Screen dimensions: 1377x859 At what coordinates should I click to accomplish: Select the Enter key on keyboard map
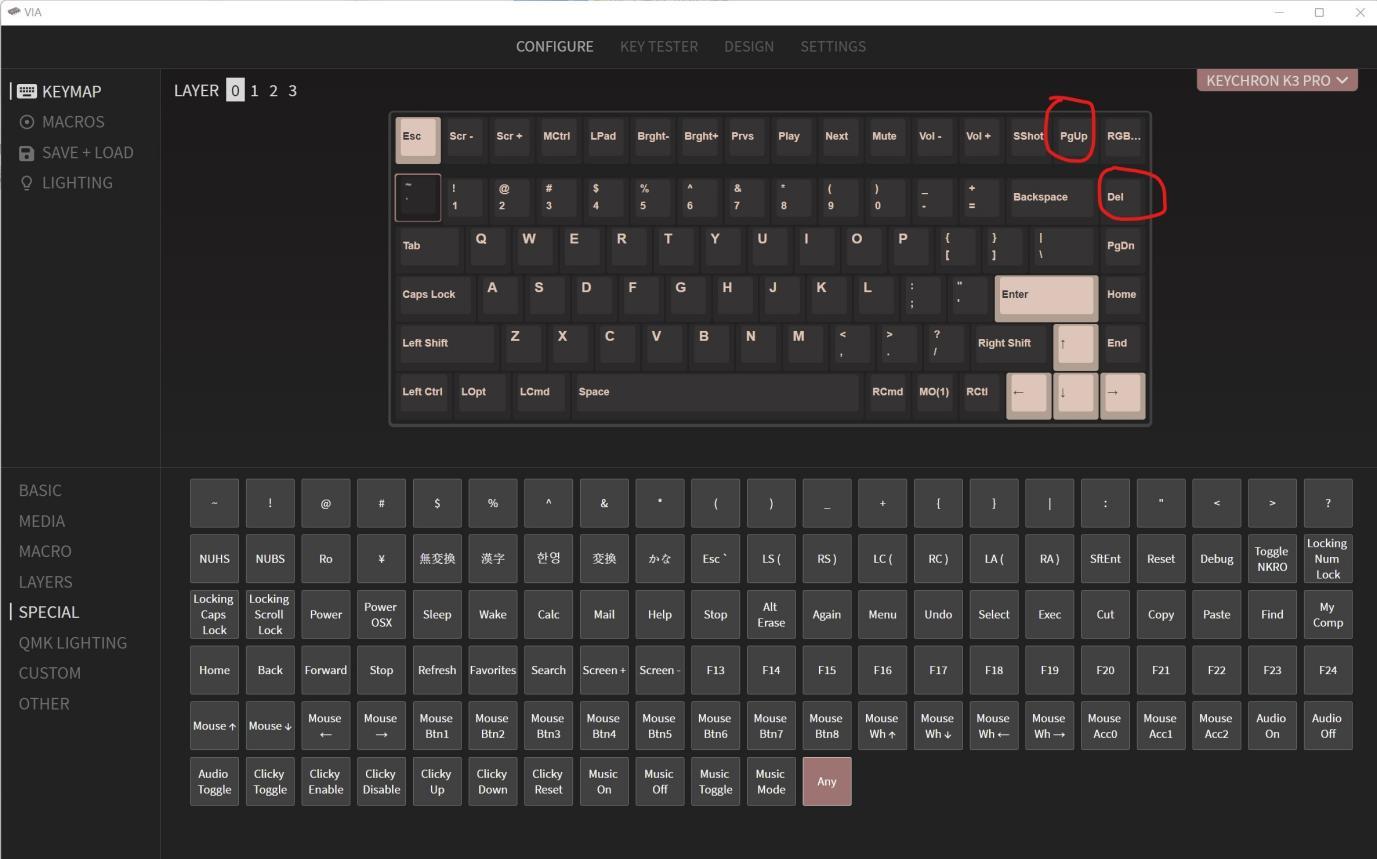(x=1046, y=297)
